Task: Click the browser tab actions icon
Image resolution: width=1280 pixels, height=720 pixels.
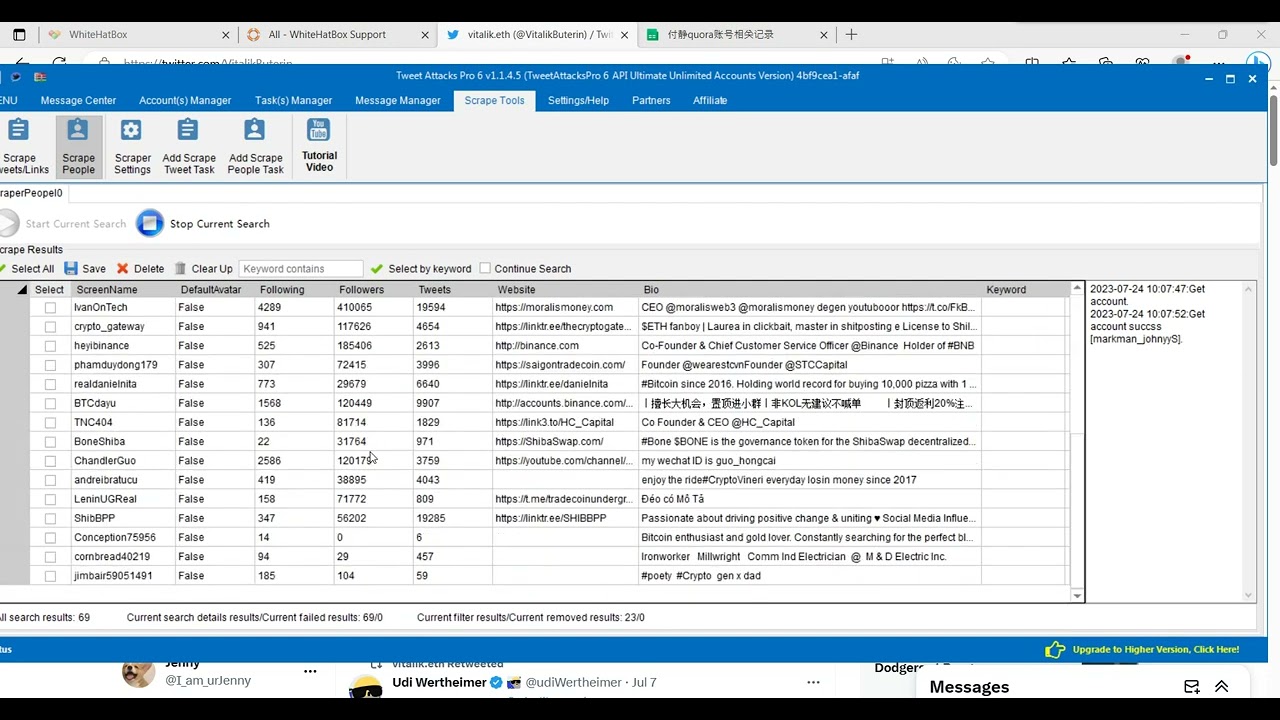Action: (19, 34)
